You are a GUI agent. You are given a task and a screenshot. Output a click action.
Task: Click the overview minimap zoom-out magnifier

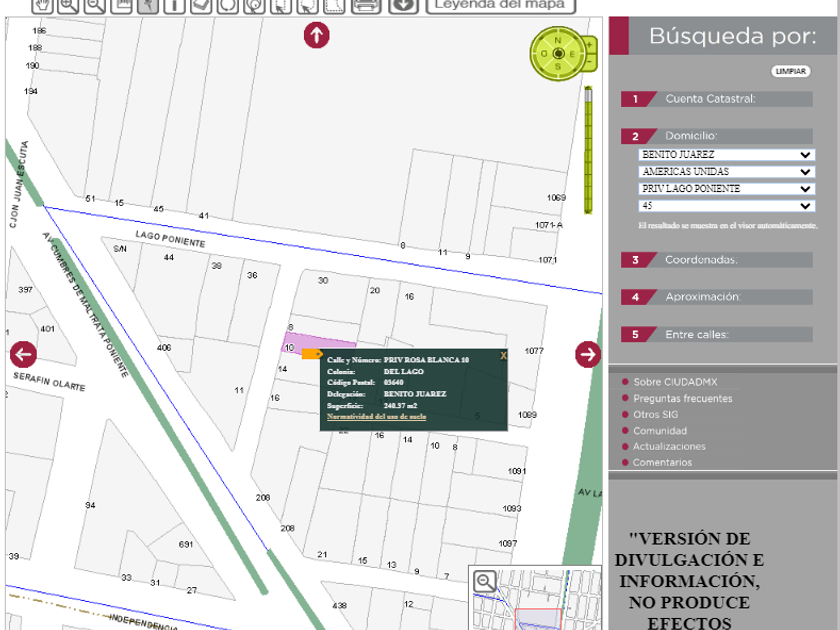(485, 581)
